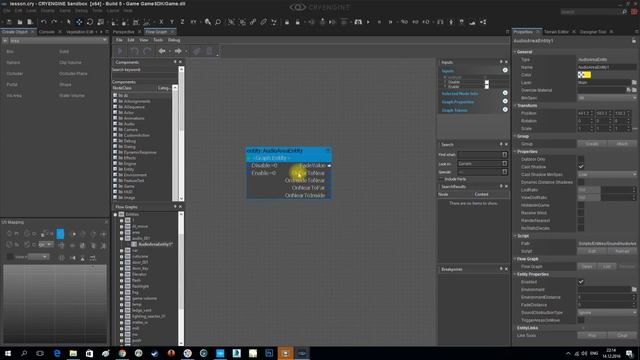The height and width of the screenshot is (360, 640).
Task: Click the Undo icon in main toolbar
Action: [44, 22]
